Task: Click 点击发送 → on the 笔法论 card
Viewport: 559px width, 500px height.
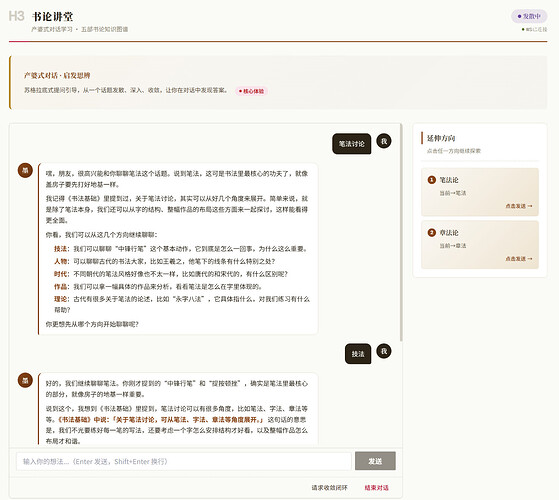Action: pos(519,206)
